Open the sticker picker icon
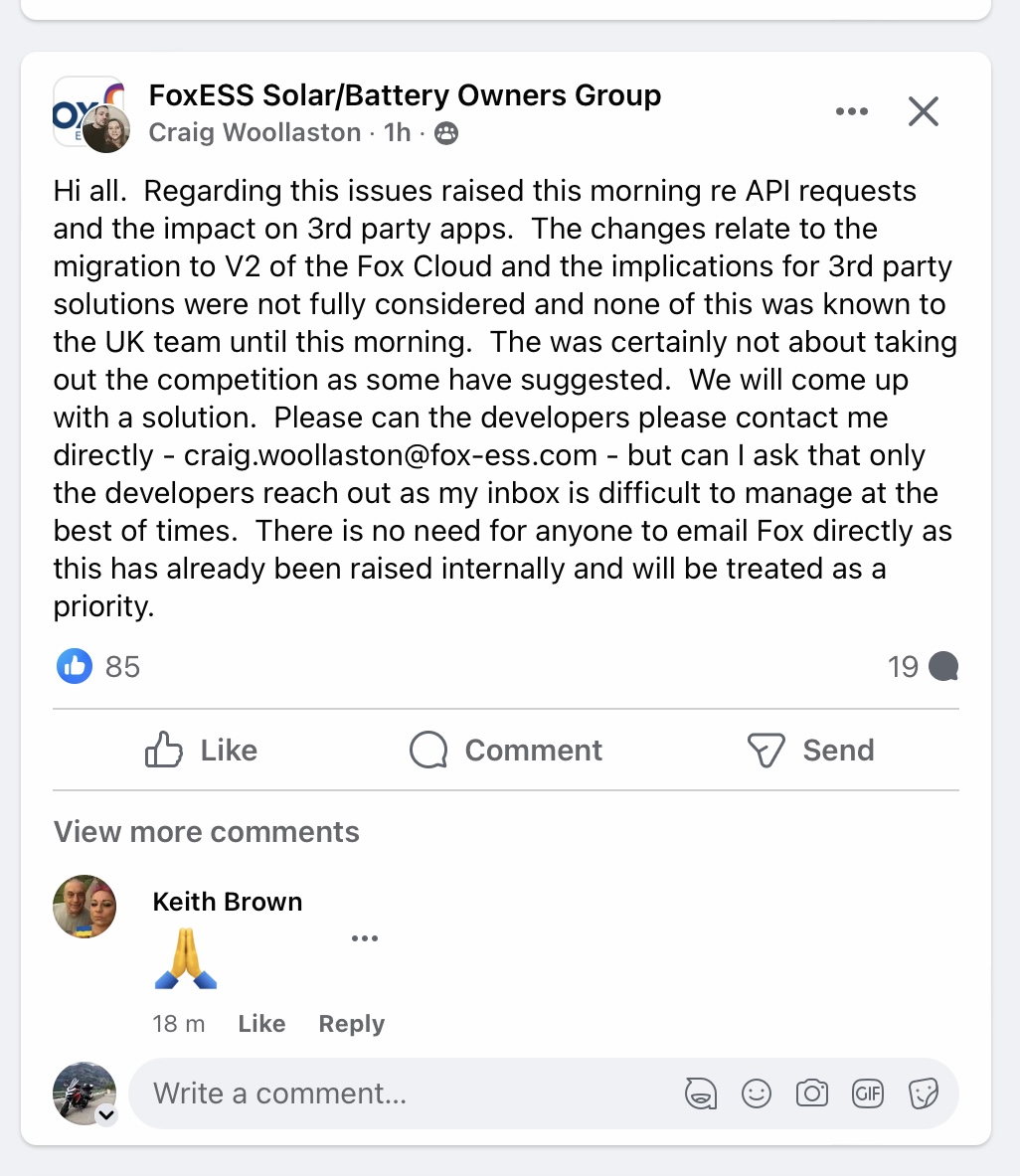The image size is (1020, 1176). [x=924, y=1094]
